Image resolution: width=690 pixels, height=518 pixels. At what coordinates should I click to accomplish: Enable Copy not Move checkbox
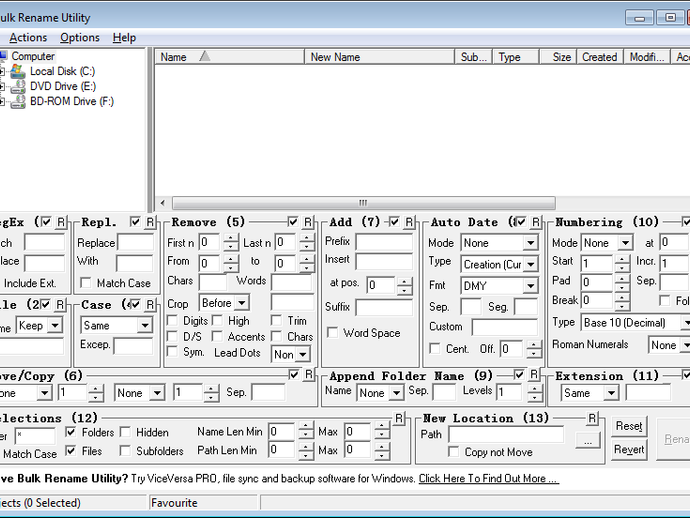pyautogui.click(x=453, y=452)
